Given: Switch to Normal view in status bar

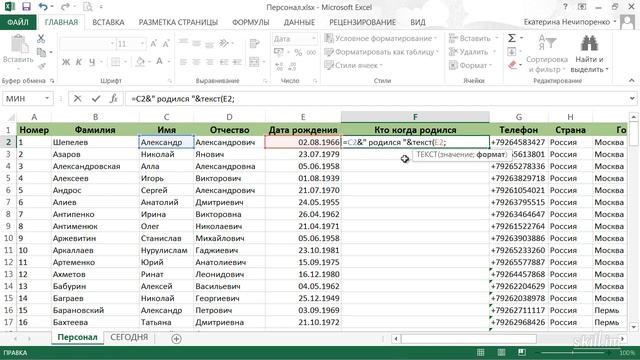Looking at the screenshot, I should [481, 352].
